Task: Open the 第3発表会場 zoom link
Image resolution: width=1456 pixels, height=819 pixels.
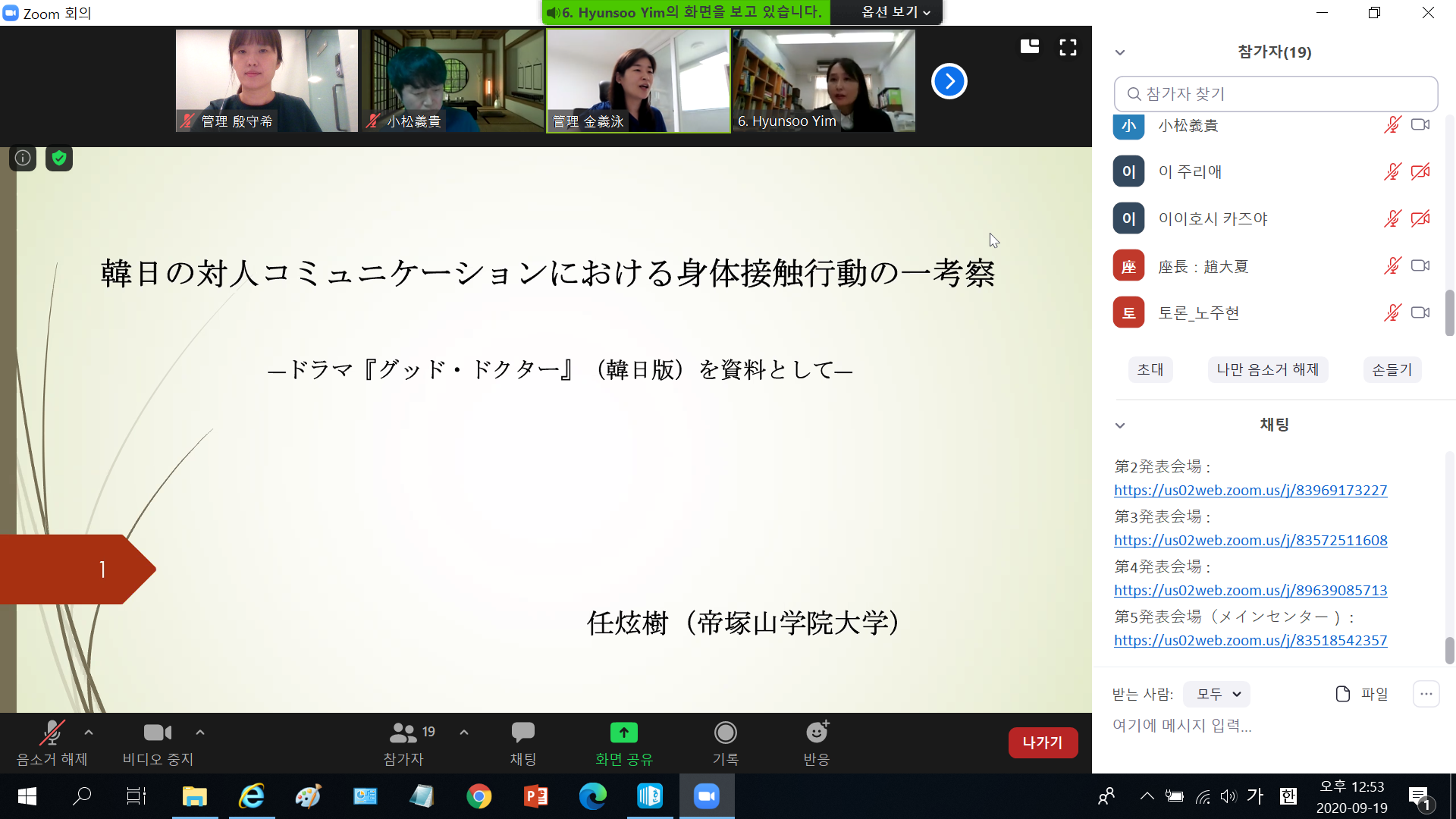Action: pyautogui.click(x=1250, y=540)
